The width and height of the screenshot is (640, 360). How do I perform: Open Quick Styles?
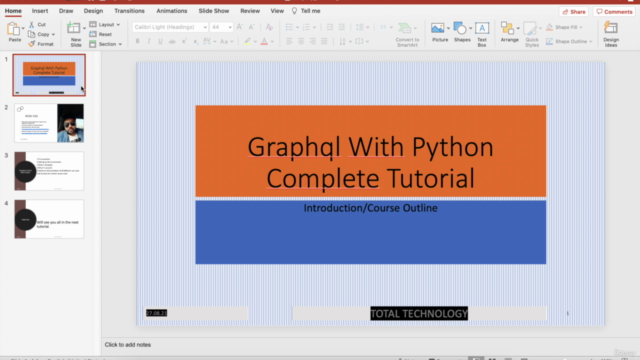531,34
